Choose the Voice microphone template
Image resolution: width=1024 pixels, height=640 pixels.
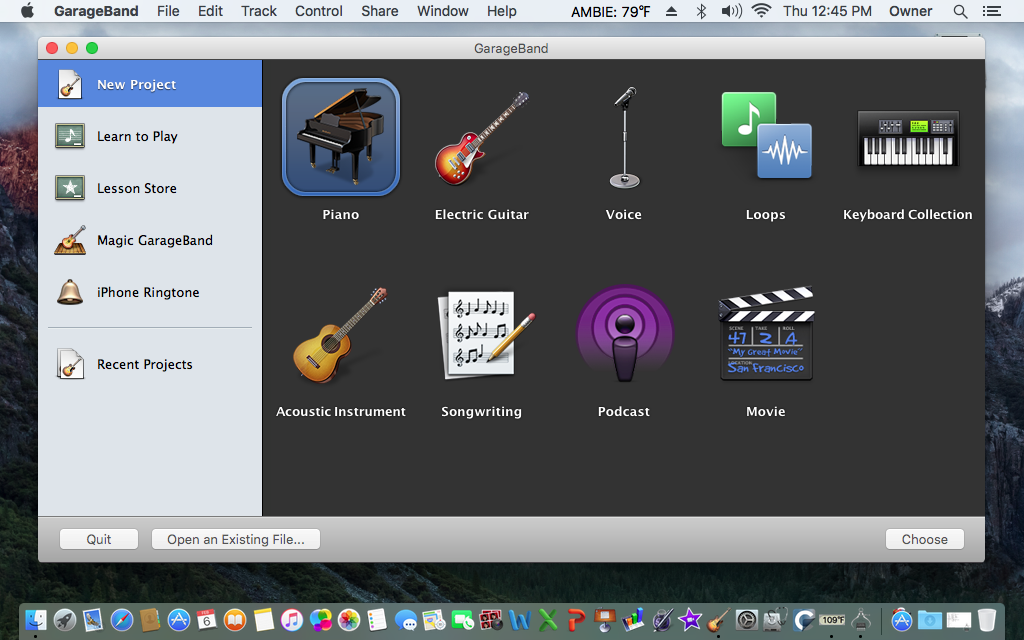click(624, 138)
